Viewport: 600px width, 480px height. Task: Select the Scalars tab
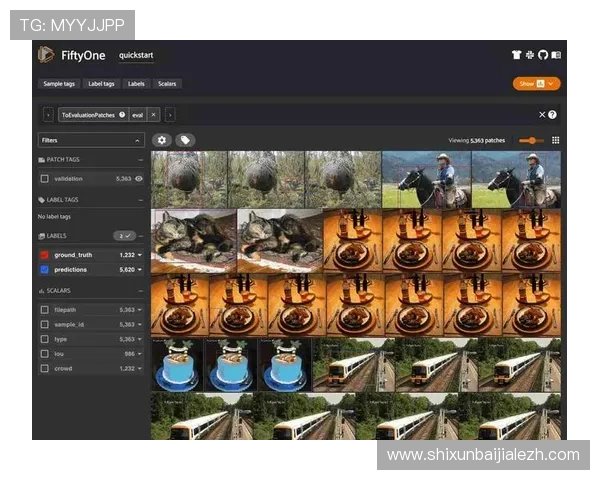[x=167, y=84]
